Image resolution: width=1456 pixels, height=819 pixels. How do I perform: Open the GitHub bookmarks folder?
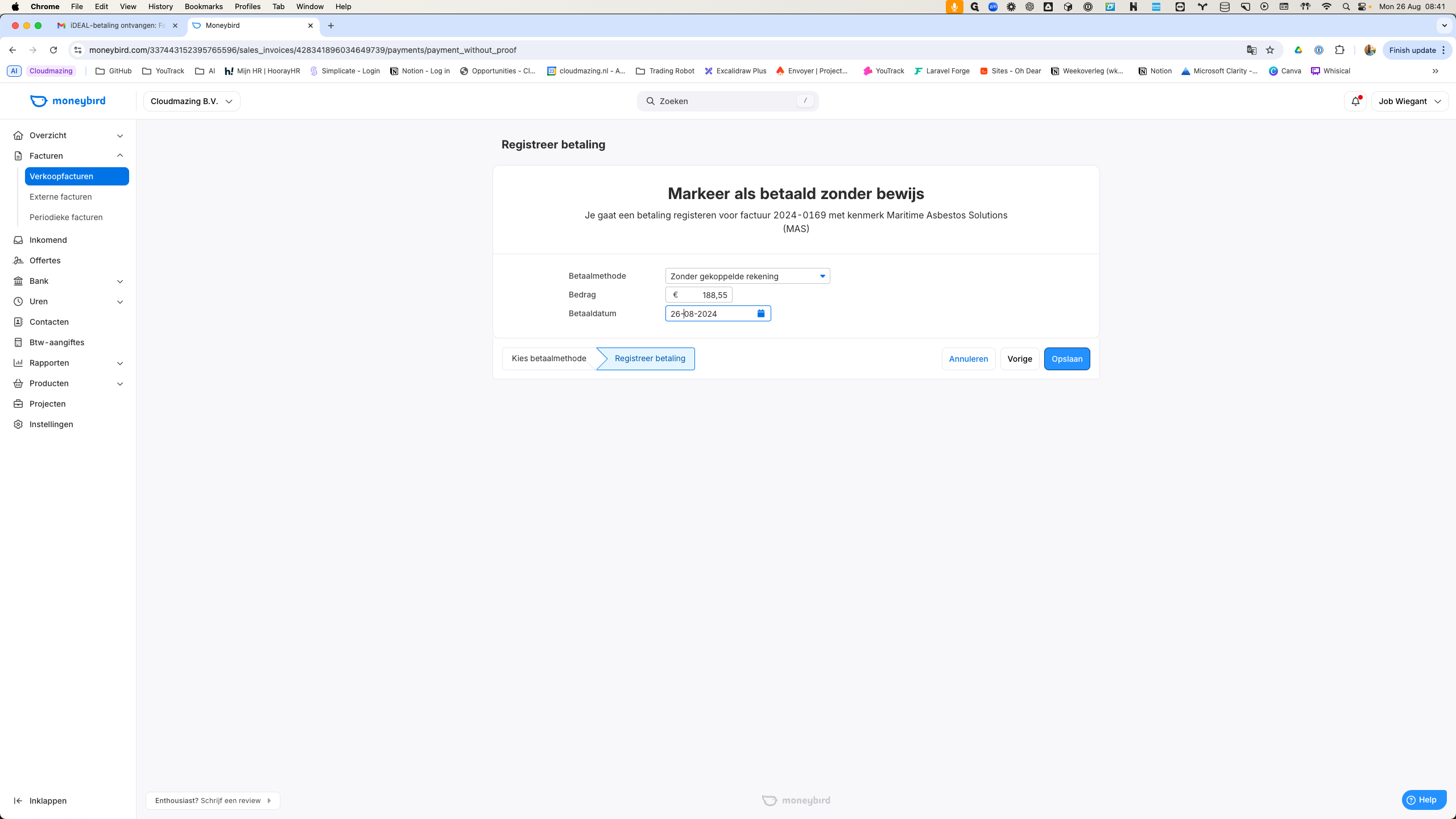114,71
